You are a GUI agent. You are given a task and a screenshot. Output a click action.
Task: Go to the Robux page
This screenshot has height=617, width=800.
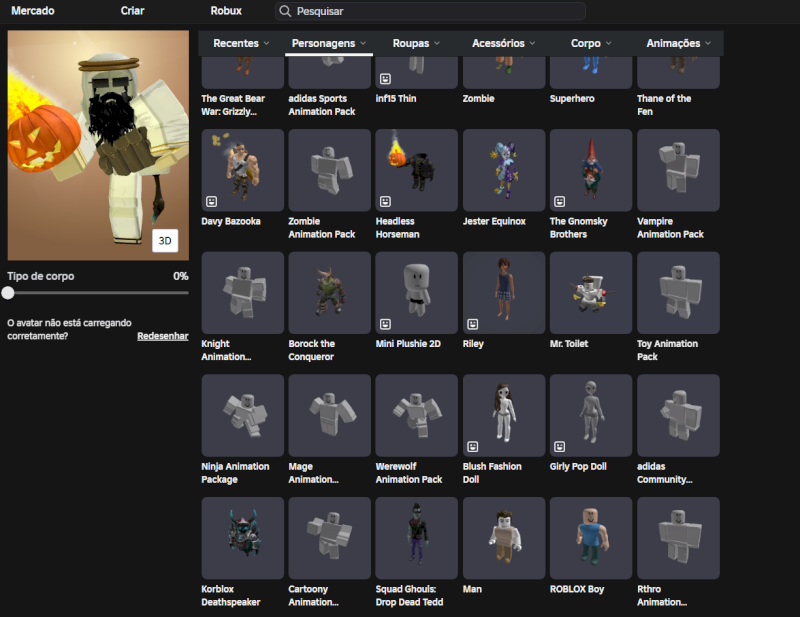pyautogui.click(x=226, y=11)
